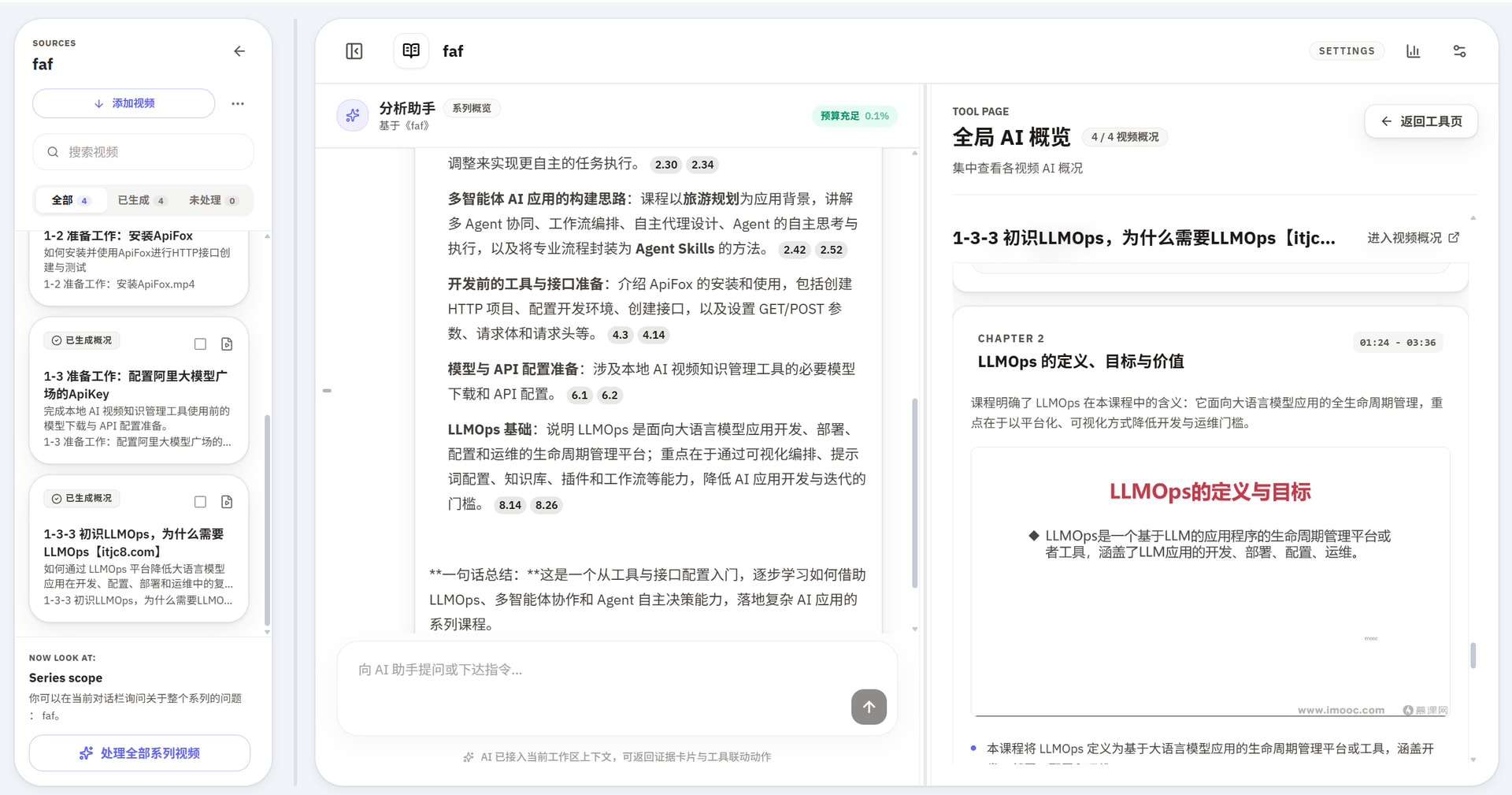
Task: Click the Series scope label
Action: click(x=65, y=678)
